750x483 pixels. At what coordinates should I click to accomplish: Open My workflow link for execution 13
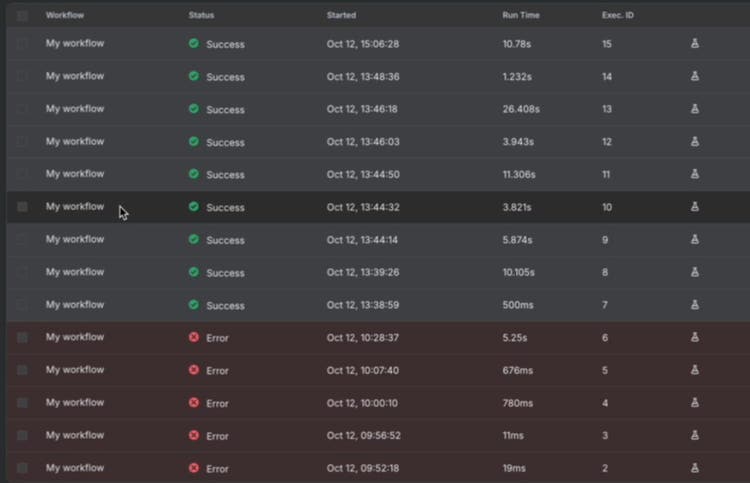point(75,109)
